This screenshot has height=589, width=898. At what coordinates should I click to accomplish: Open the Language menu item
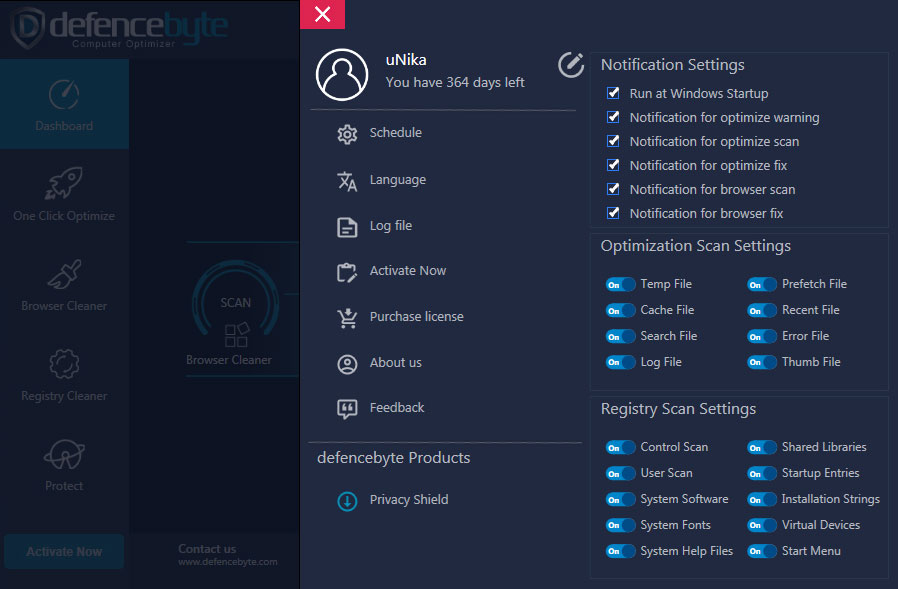[398, 180]
